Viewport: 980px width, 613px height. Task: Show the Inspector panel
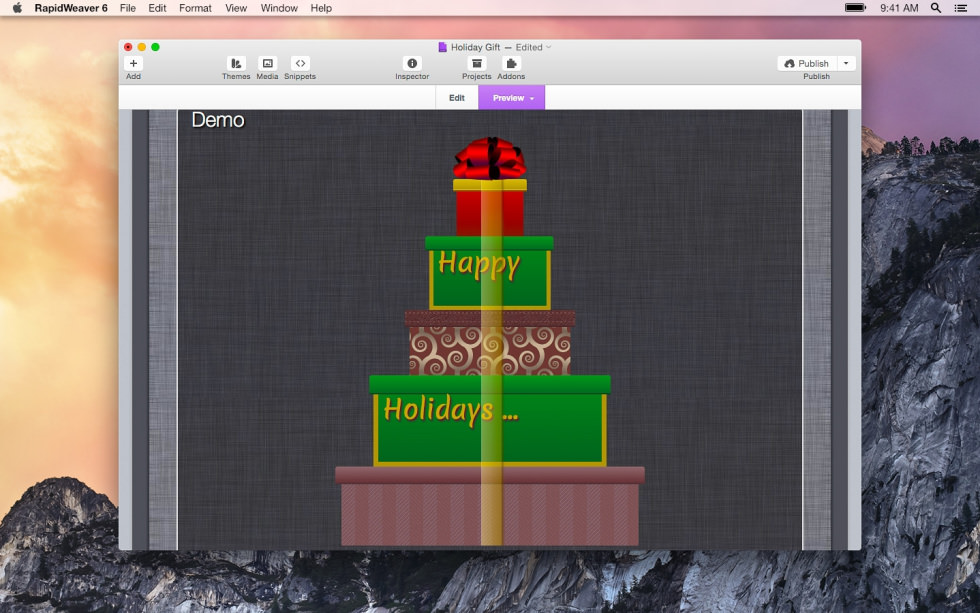tap(412, 63)
